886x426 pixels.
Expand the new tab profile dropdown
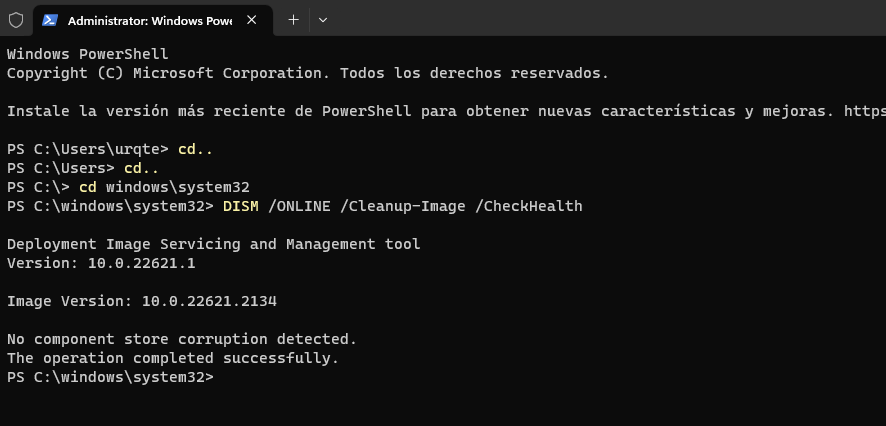(322, 20)
